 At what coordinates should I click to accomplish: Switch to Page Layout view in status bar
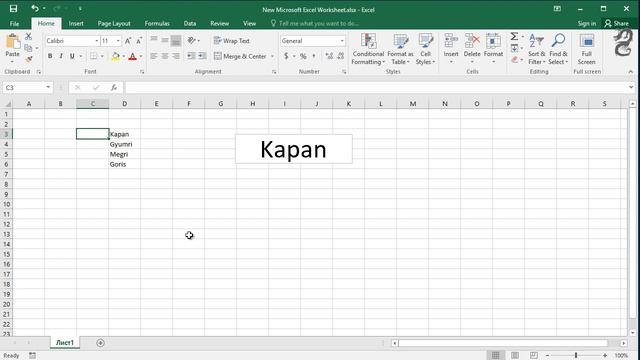pos(515,356)
